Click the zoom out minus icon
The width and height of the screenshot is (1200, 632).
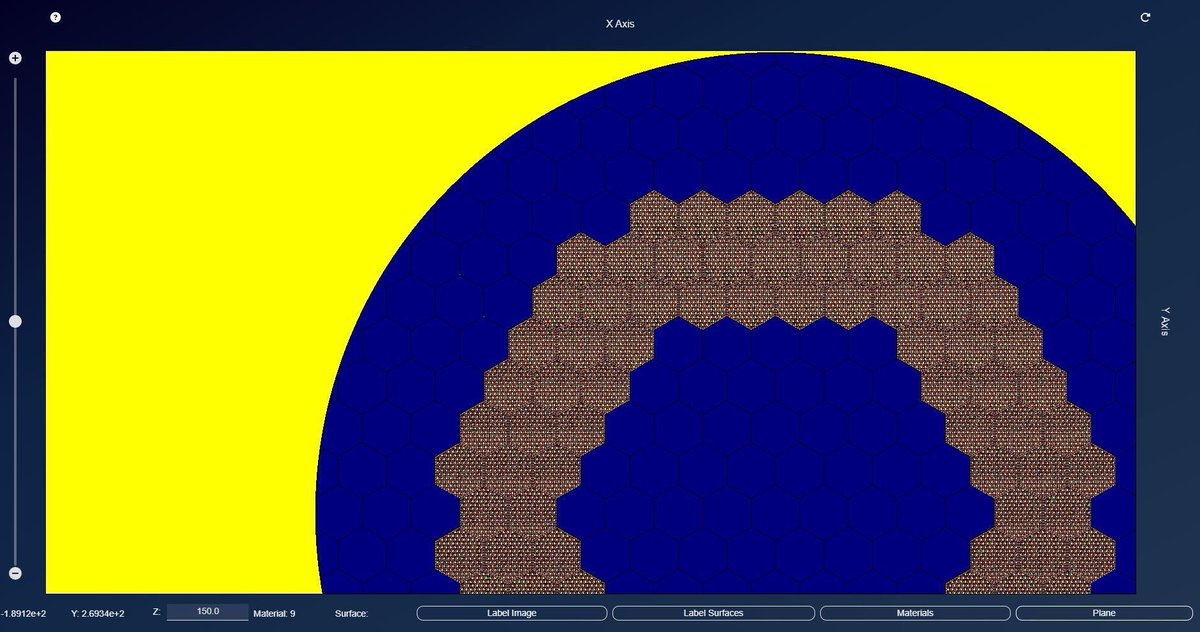pyautogui.click(x=15, y=573)
